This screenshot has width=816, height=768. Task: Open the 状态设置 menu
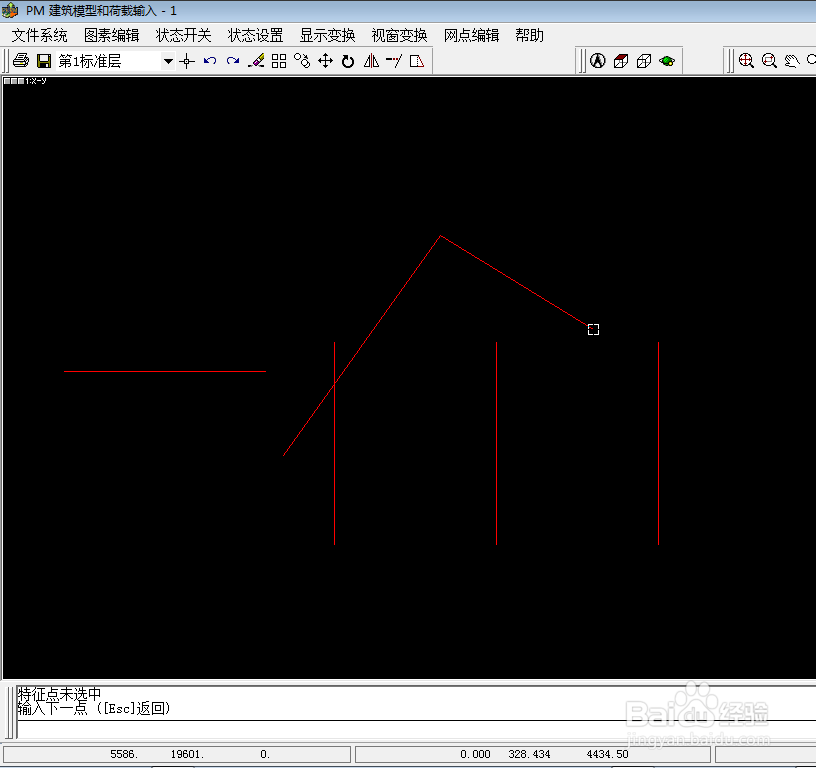coord(255,35)
